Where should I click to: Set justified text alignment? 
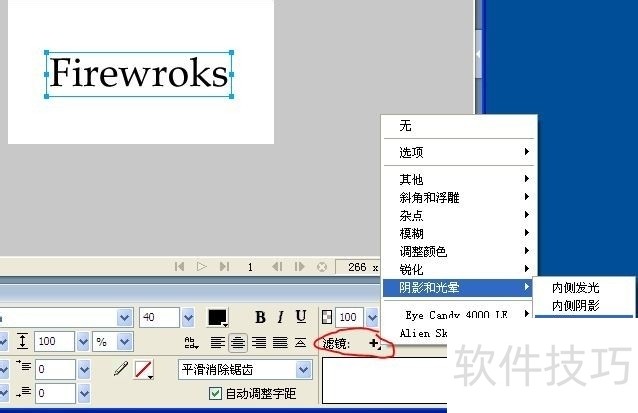point(280,343)
